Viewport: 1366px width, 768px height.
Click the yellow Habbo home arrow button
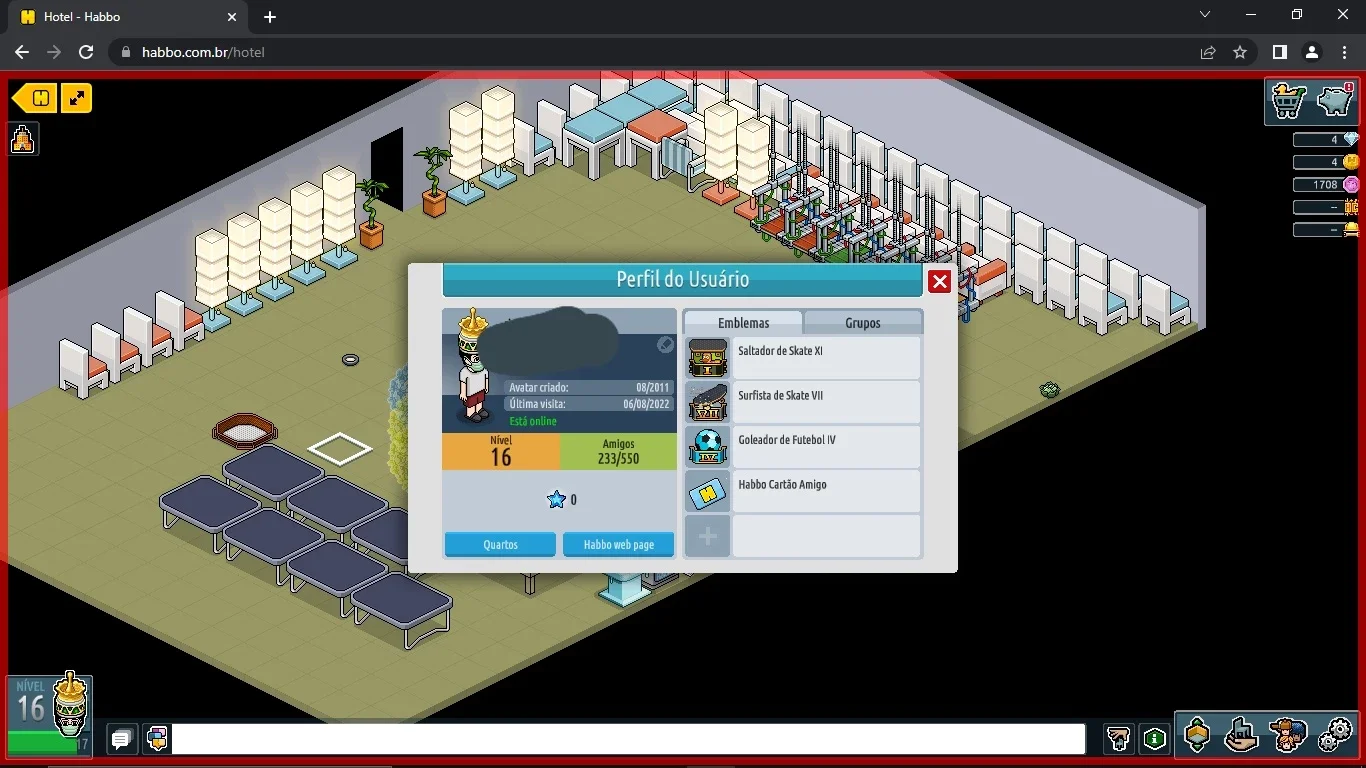[x=35, y=98]
